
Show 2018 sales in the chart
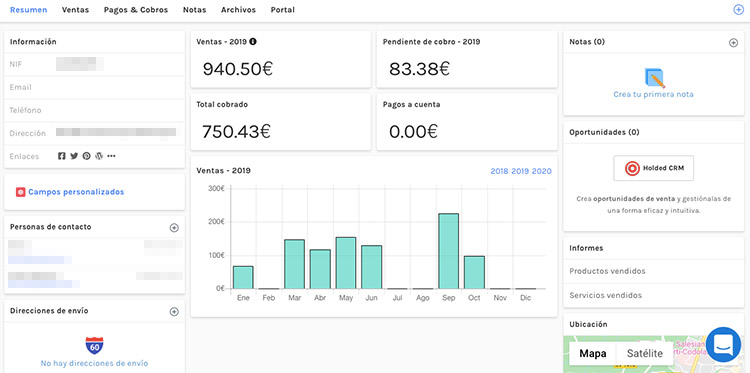click(x=499, y=171)
